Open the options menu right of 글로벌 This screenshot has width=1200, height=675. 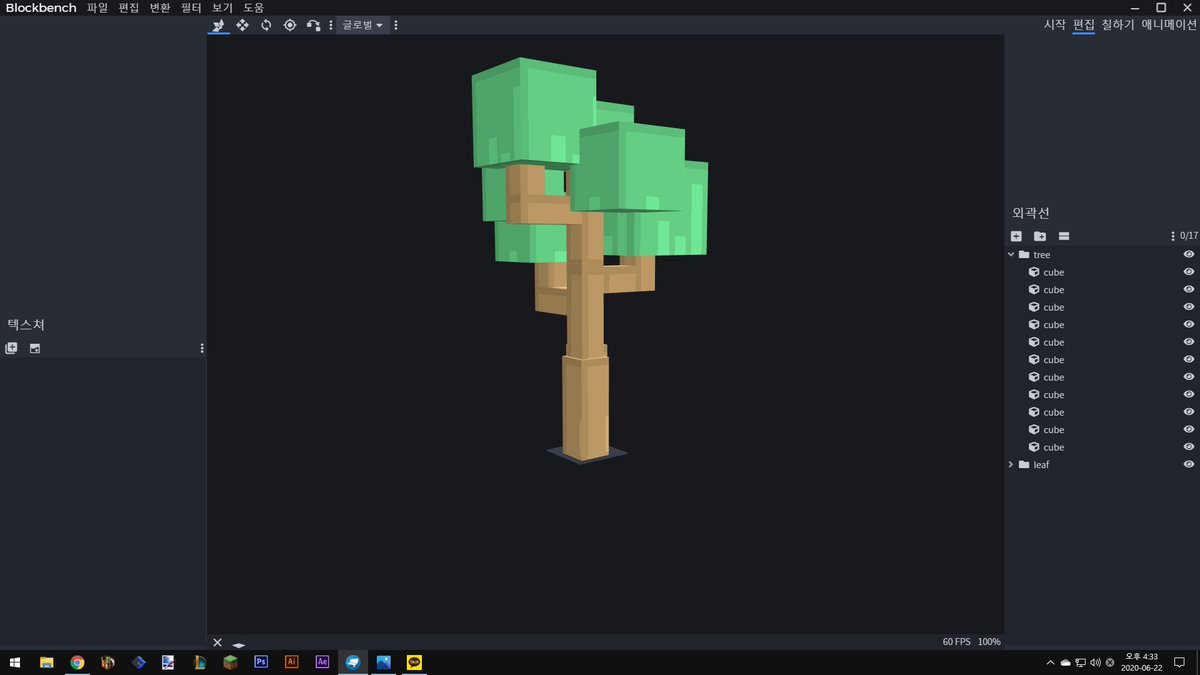coord(396,25)
